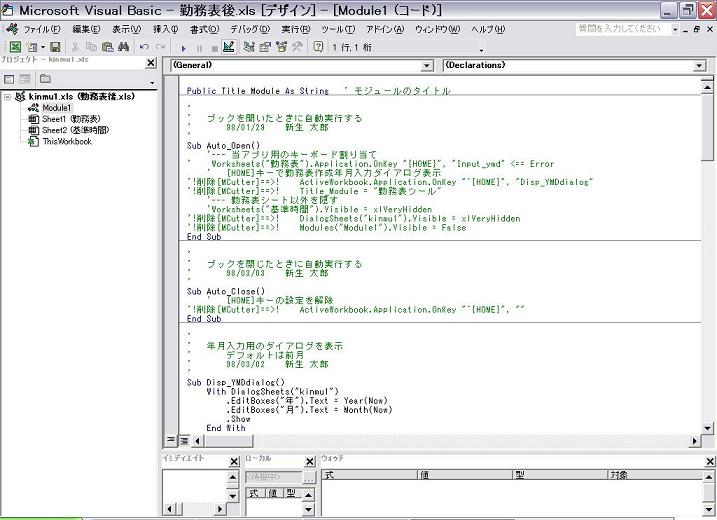Image resolution: width=717 pixels, height=520 pixels.
Task: Click the Copy toolbar icon
Action: [x=91, y=47]
